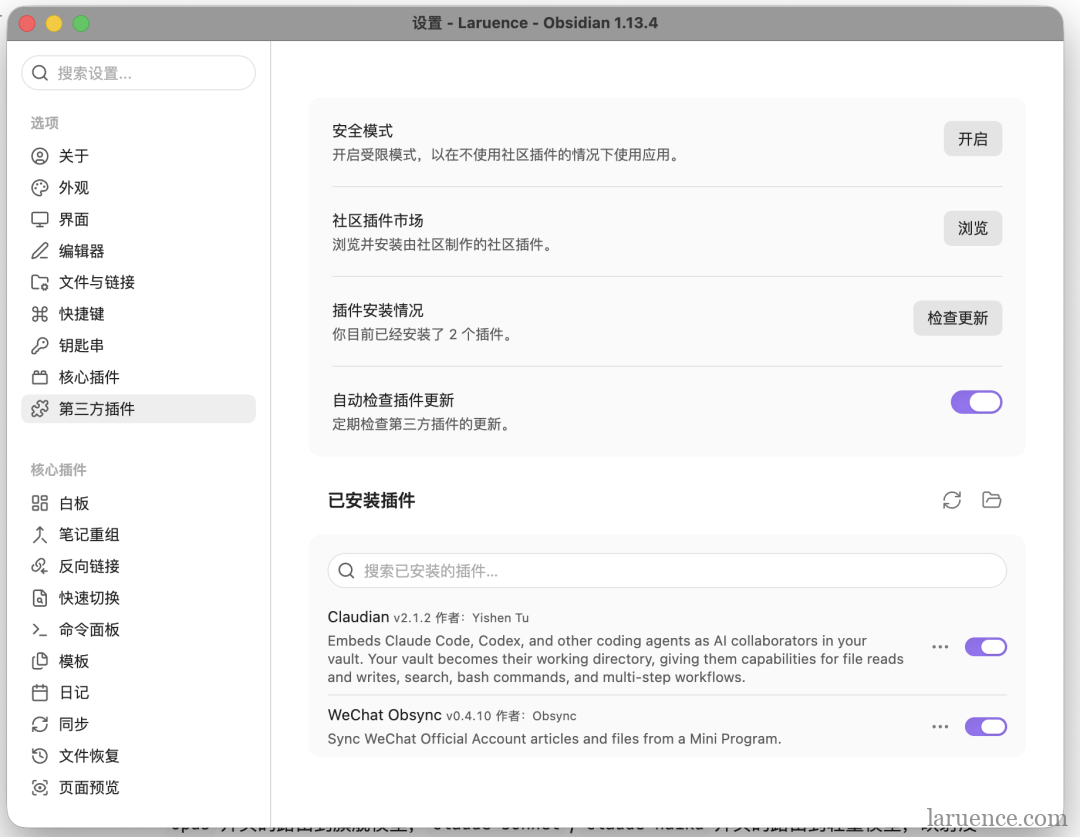Click the 钥匙串 key icon
Image resolution: width=1080 pixels, height=837 pixels.
(40, 346)
